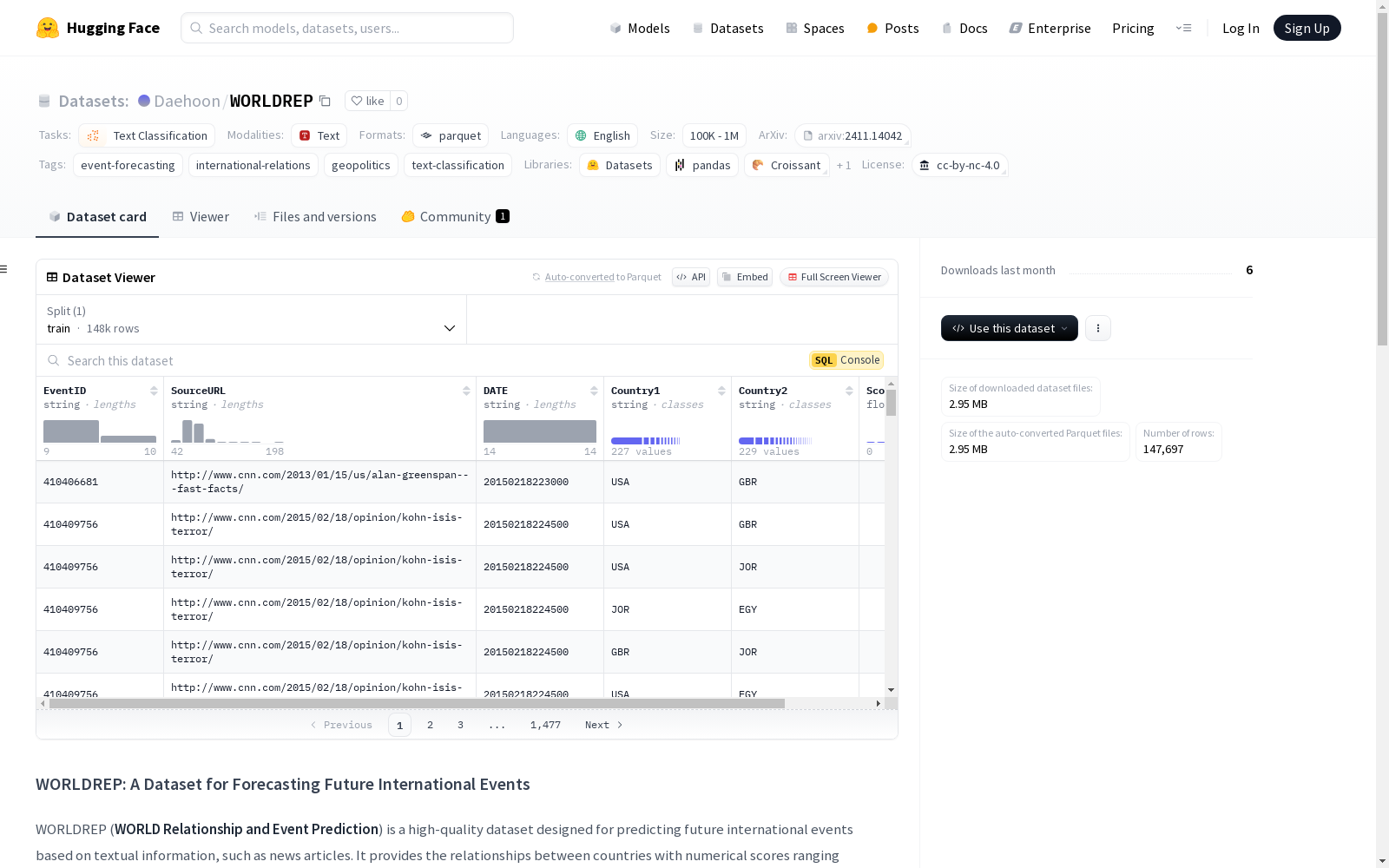
Task: Click the English language tag
Action: pos(602,135)
